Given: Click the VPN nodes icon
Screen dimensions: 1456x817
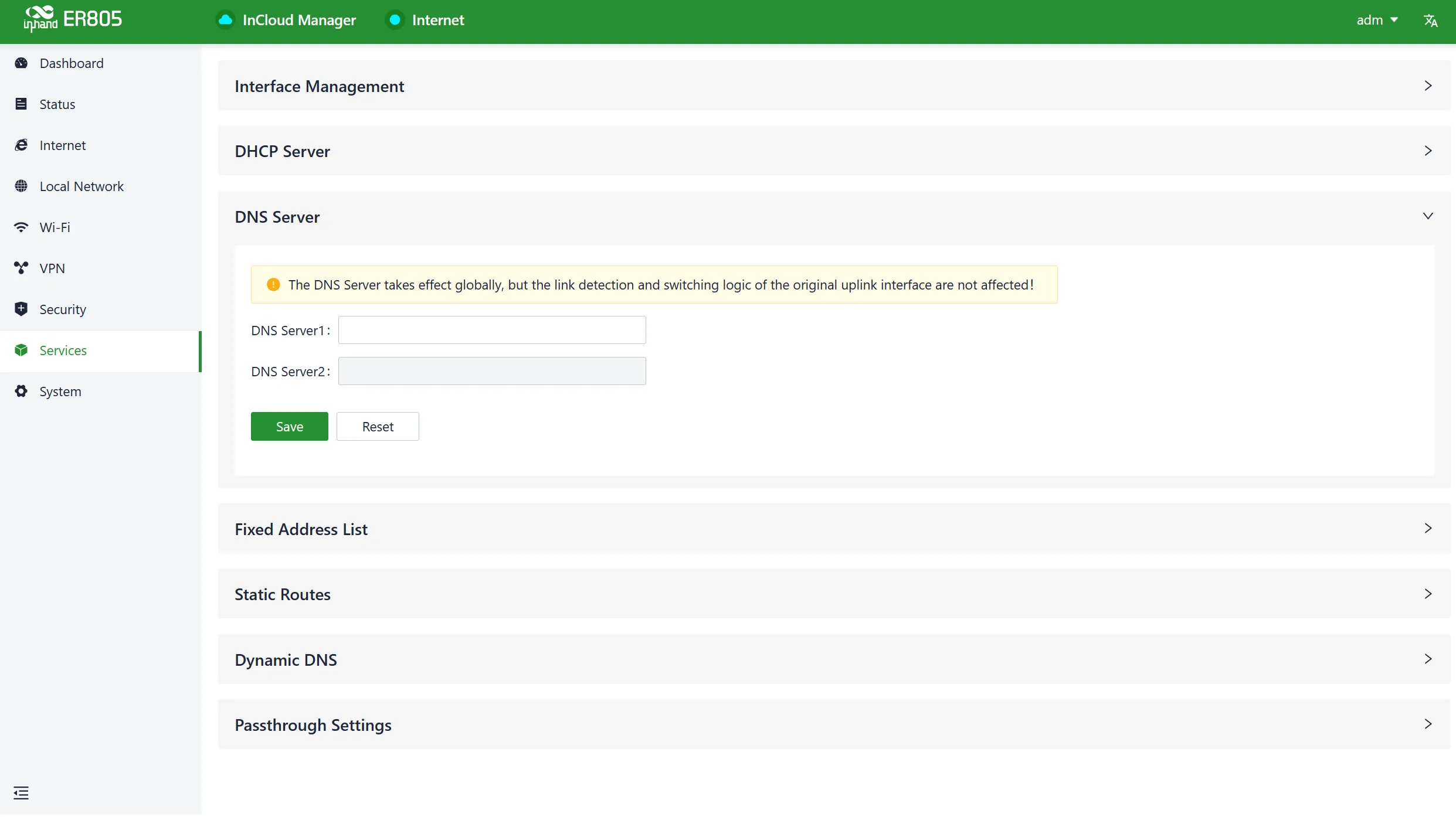Looking at the screenshot, I should point(21,268).
